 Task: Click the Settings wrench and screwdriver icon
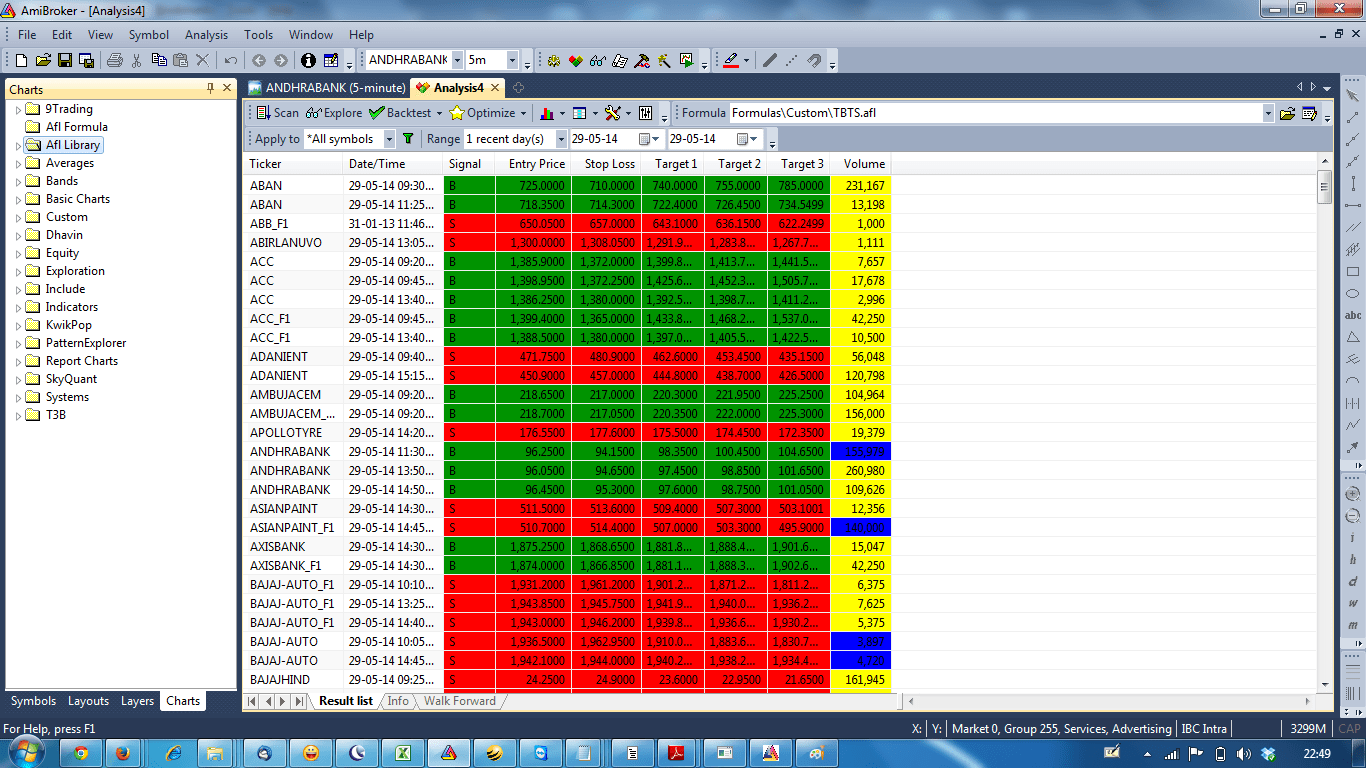[613, 113]
